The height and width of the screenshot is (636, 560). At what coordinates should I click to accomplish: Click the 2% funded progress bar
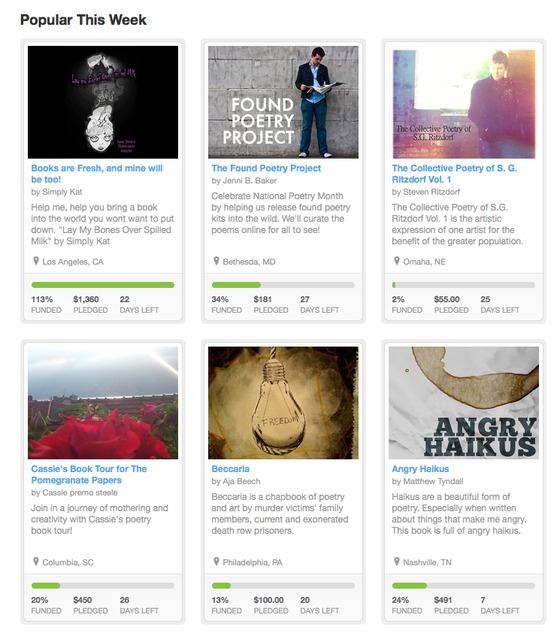pyautogui.click(x=463, y=285)
